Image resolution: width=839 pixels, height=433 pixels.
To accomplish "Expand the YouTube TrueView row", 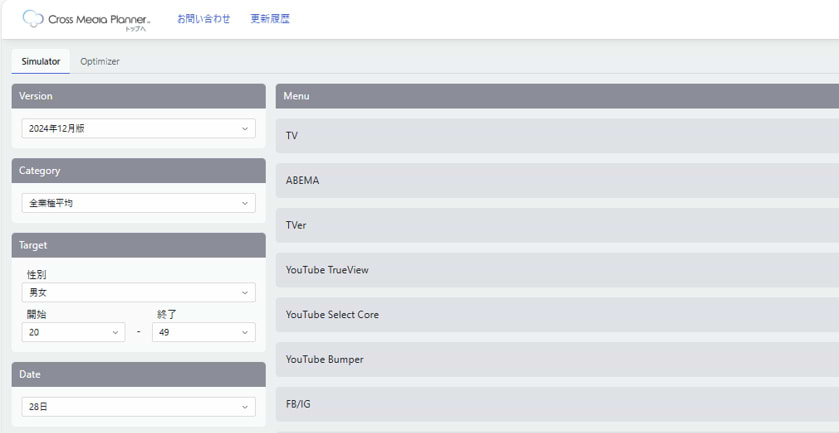I will tap(556, 270).
